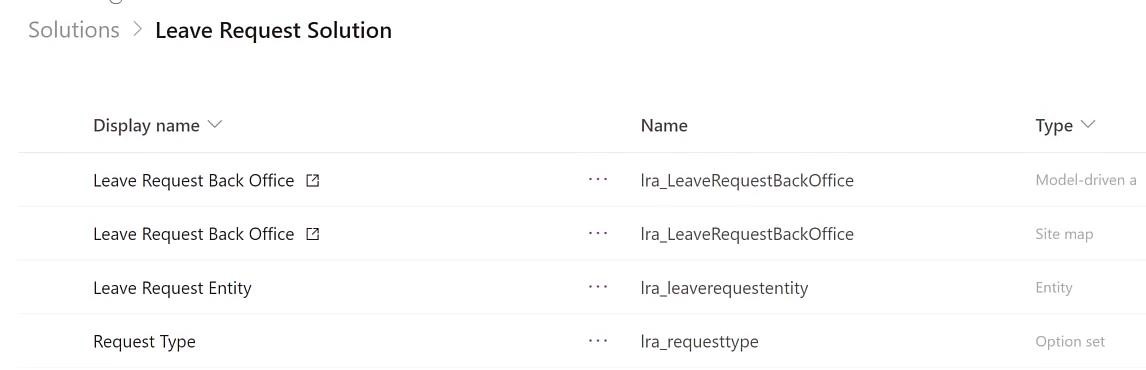Open more options for model-driven app row
Image resolution: width=1146 pixels, height=370 pixels.
pos(598,180)
